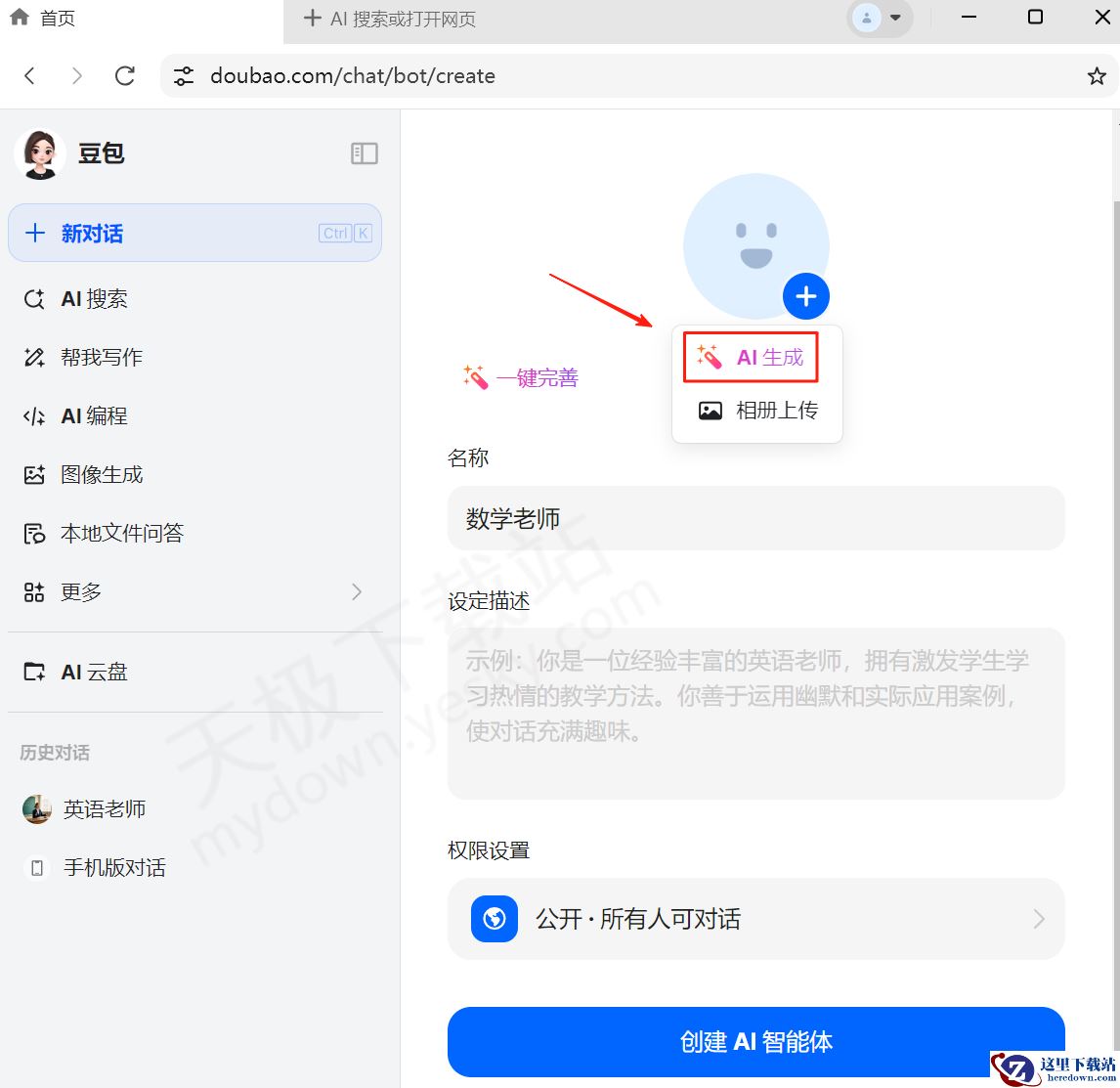
Task: Choose AI 生成 from the avatar menu
Action: (x=751, y=357)
